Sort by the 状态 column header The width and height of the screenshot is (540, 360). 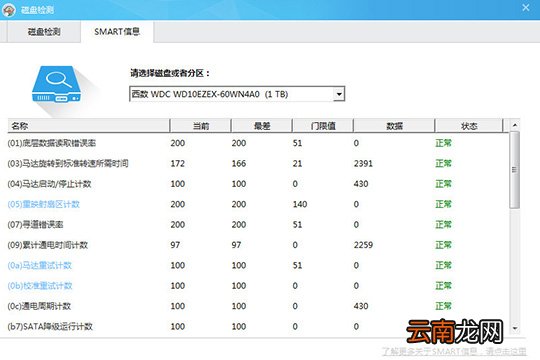click(x=469, y=126)
